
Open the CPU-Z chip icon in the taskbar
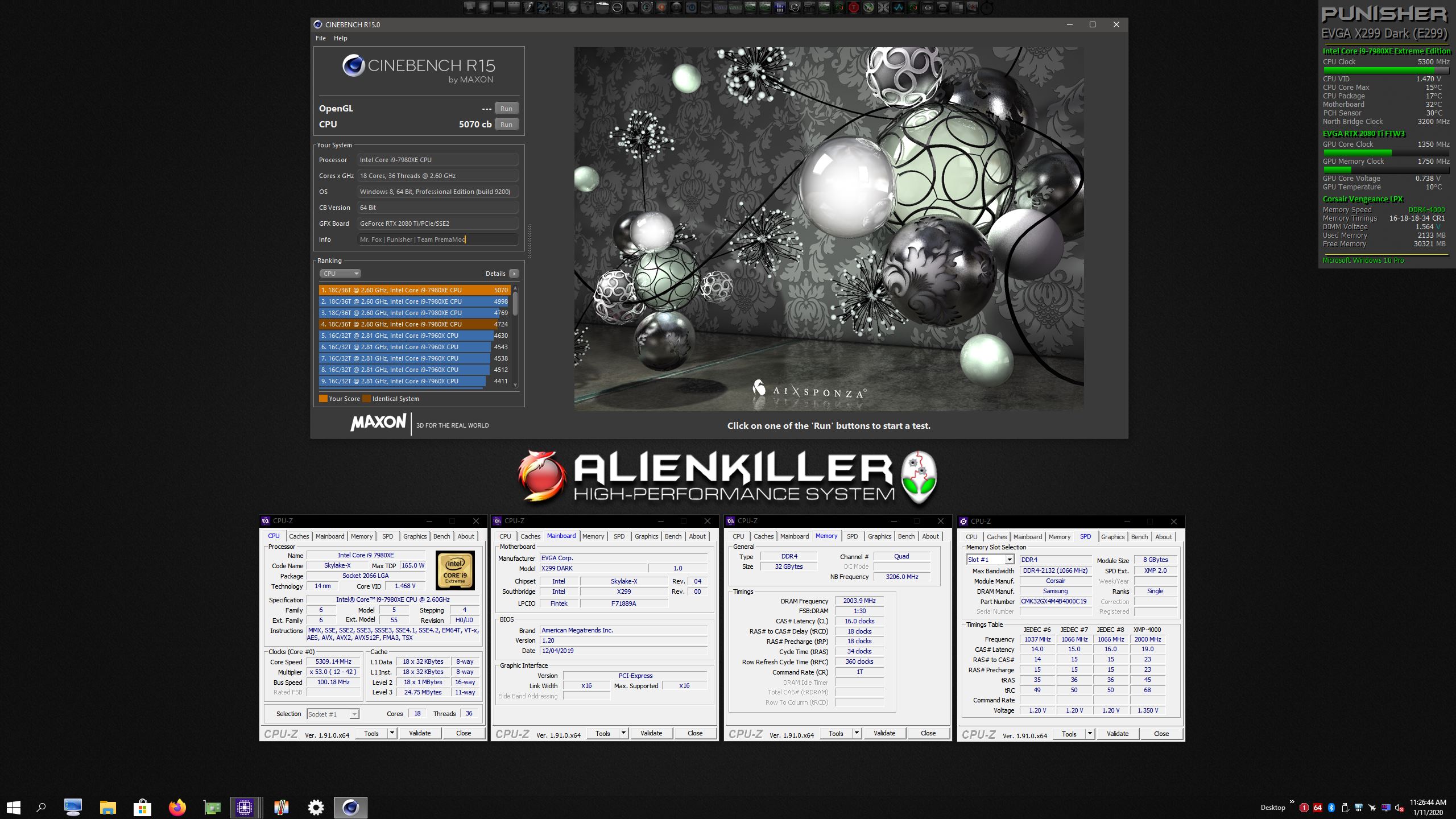coord(245,807)
